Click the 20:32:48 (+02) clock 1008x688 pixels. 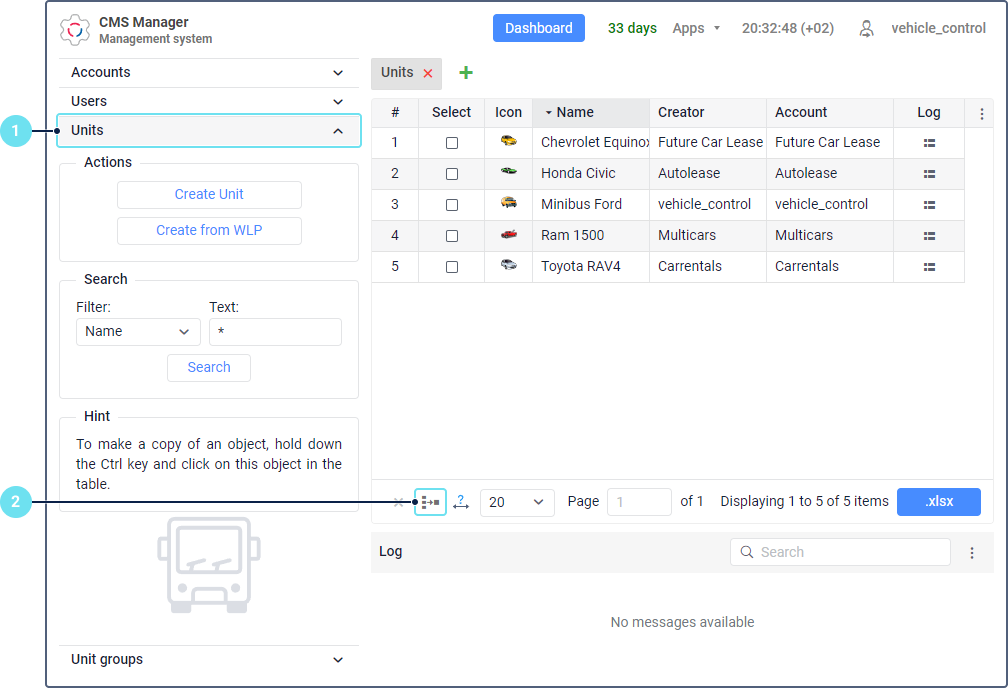click(x=788, y=28)
